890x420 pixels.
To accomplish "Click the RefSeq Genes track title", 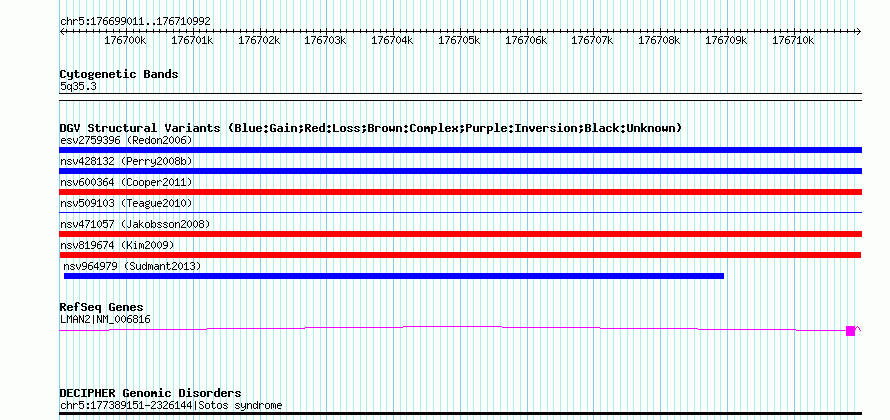I will 102,308.
